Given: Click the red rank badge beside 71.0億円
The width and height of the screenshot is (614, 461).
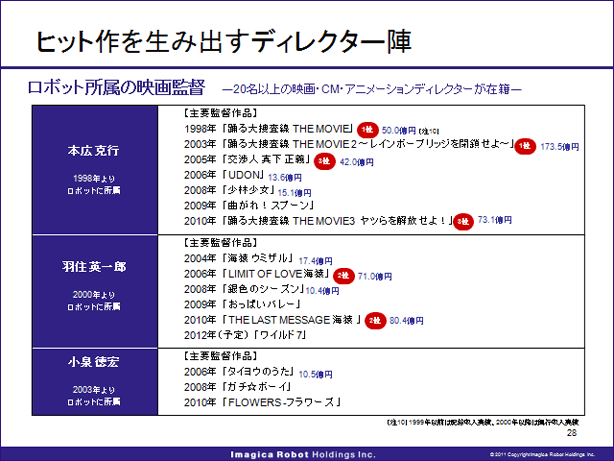Looking at the screenshot, I should coord(343,276).
